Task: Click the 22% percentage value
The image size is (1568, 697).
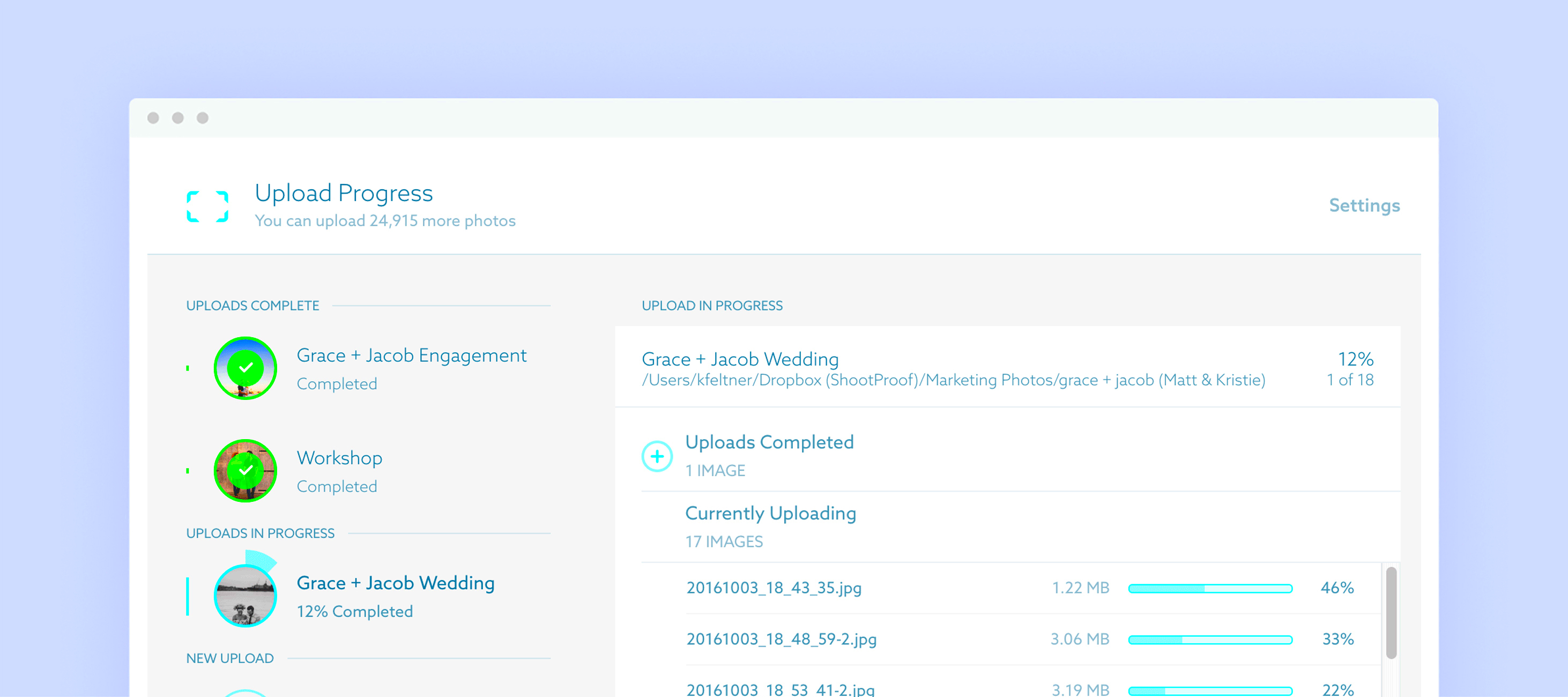Action: coord(1338,689)
